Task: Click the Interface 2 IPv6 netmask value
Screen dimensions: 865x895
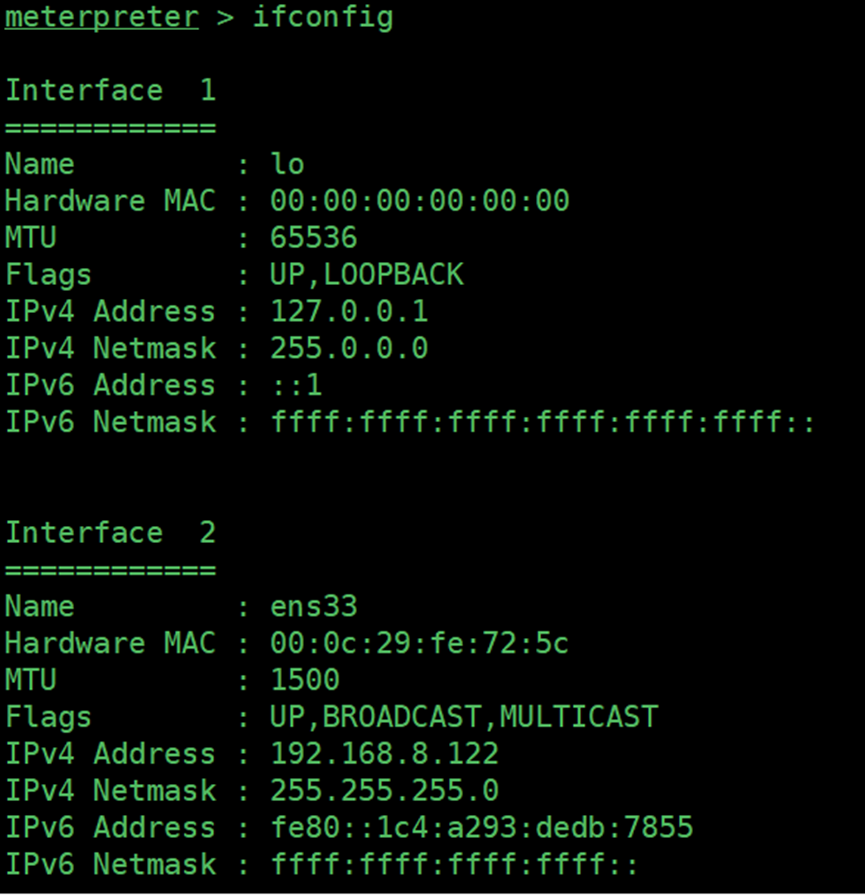Action: pyautogui.click(x=454, y=864)
